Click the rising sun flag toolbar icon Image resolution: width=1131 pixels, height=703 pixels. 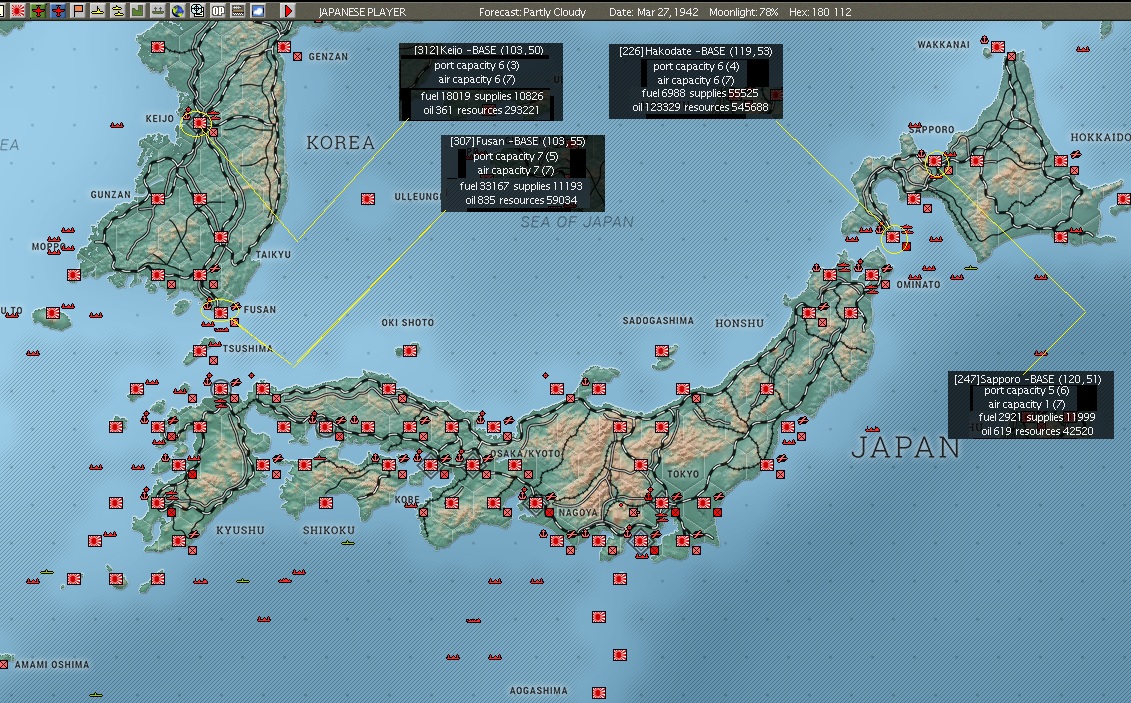[x=17, y=11]
